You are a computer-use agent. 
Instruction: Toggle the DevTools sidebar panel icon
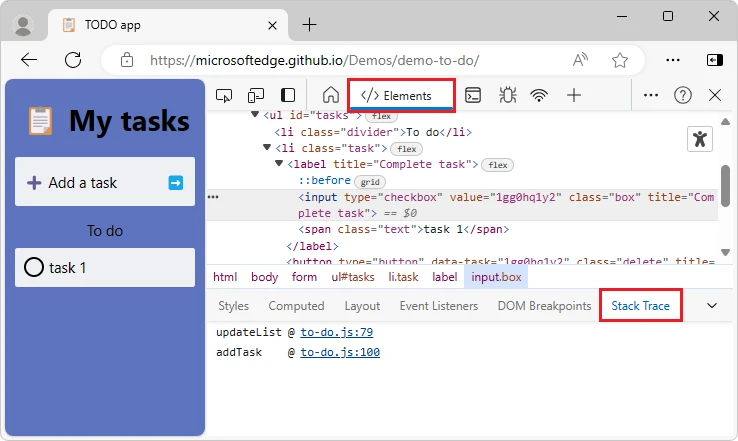[288, 96]
